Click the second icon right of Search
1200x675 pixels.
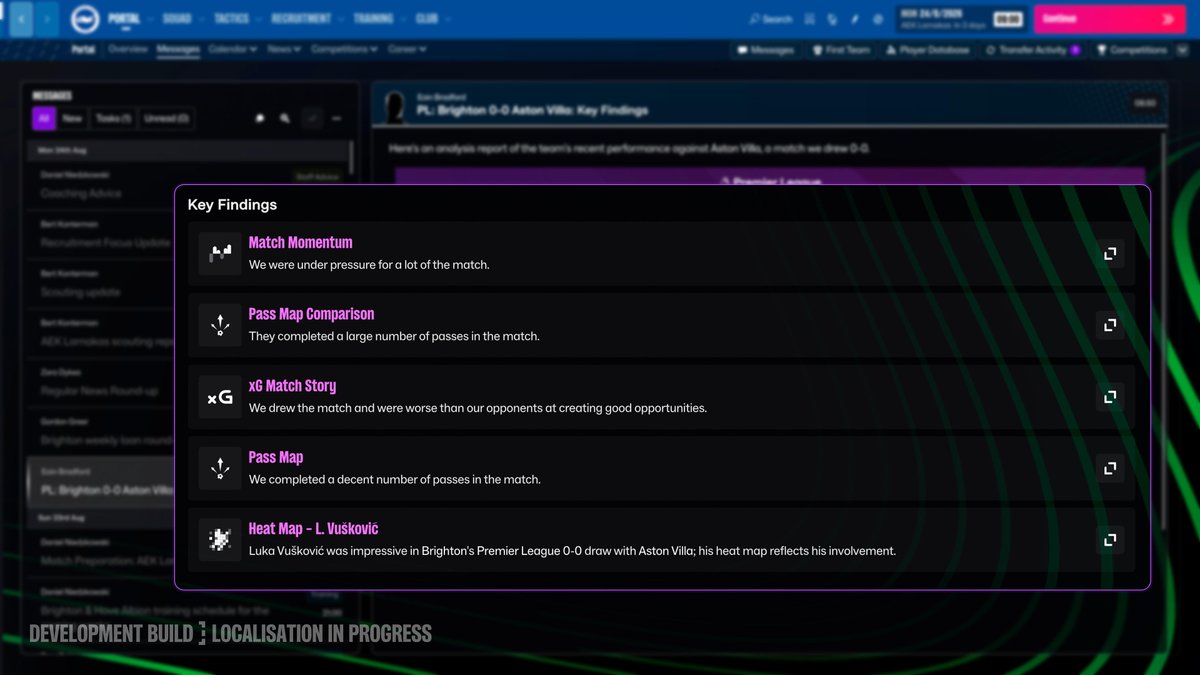tap(833, 19)
